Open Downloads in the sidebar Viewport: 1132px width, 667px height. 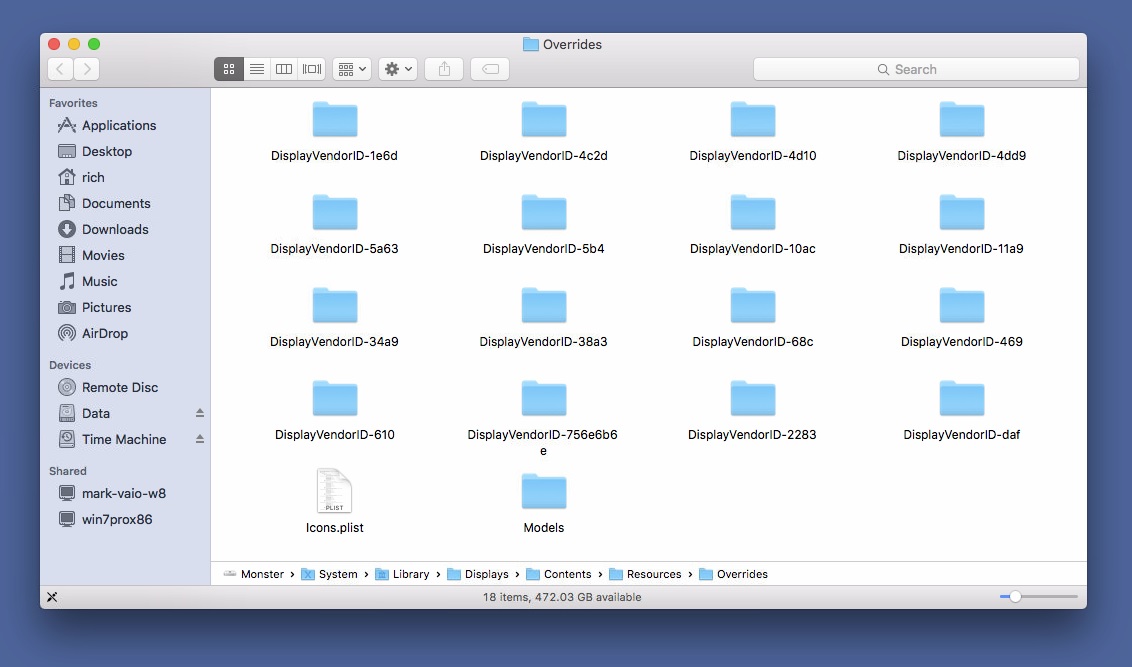click(x=103, y=230)
